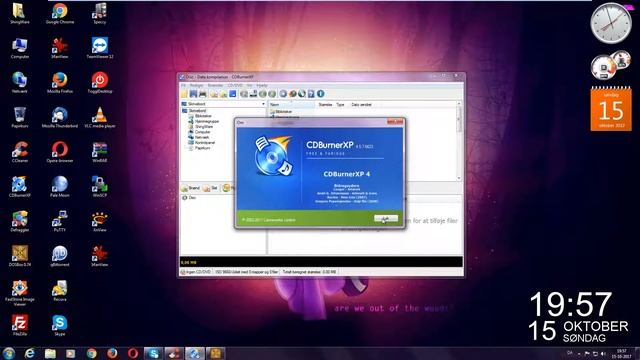Open the Fil menu in CDBurnerXP
This screenshot has height=360, width=640.
coord(183,85)
